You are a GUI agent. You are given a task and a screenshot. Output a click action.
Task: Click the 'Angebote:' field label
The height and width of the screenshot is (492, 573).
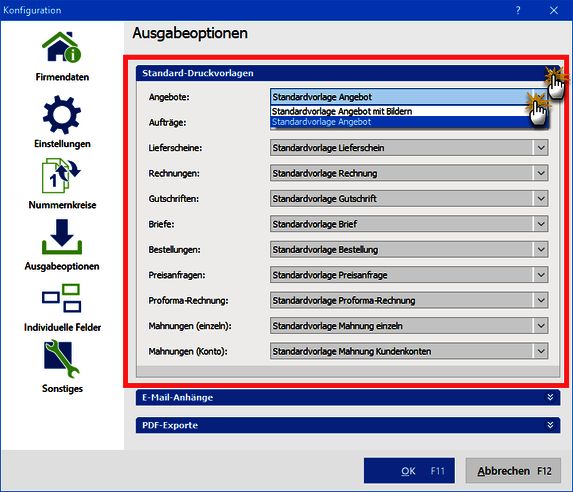169,97
